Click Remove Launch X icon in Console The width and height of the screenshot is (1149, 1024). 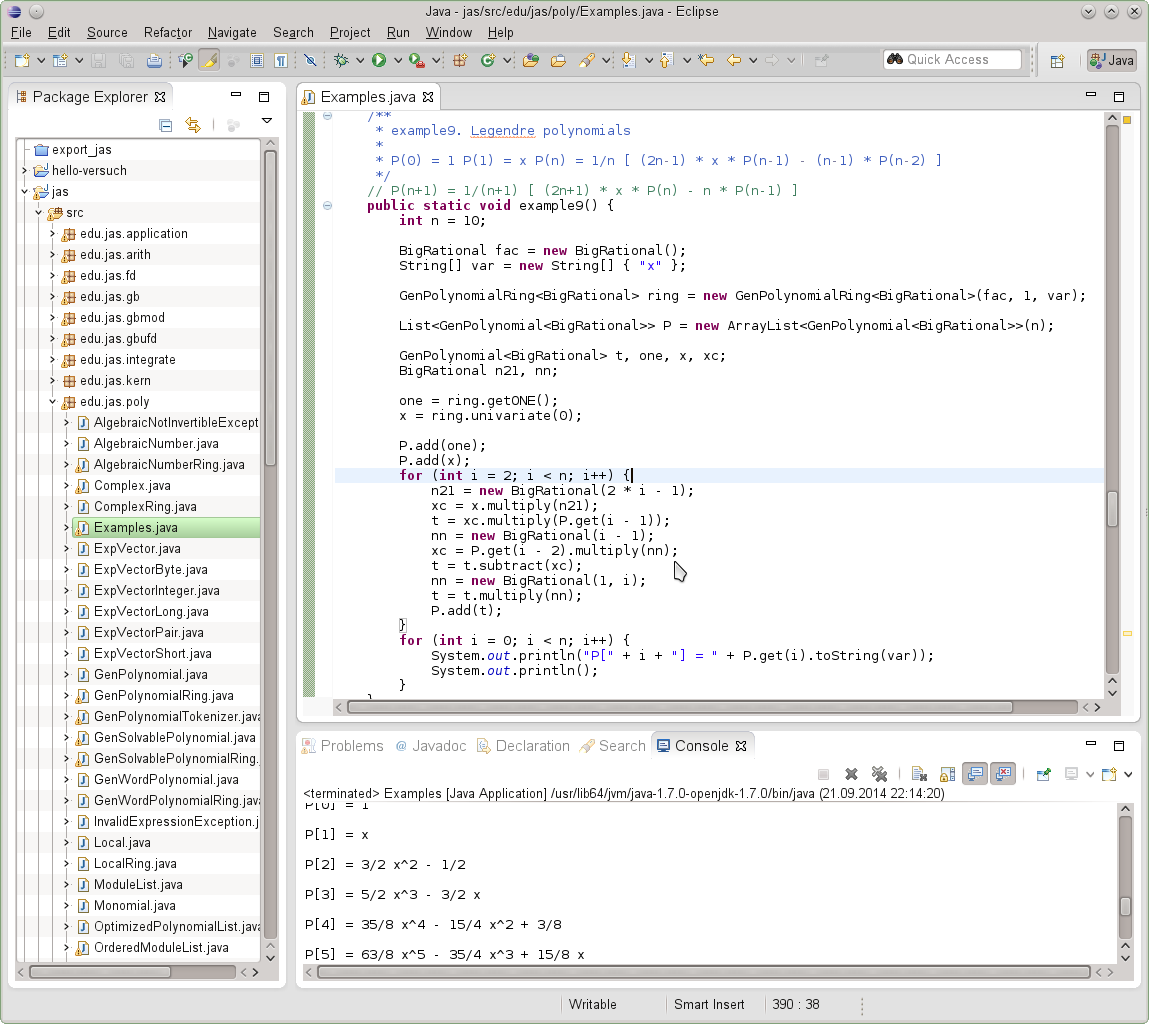tap(851, 774)
